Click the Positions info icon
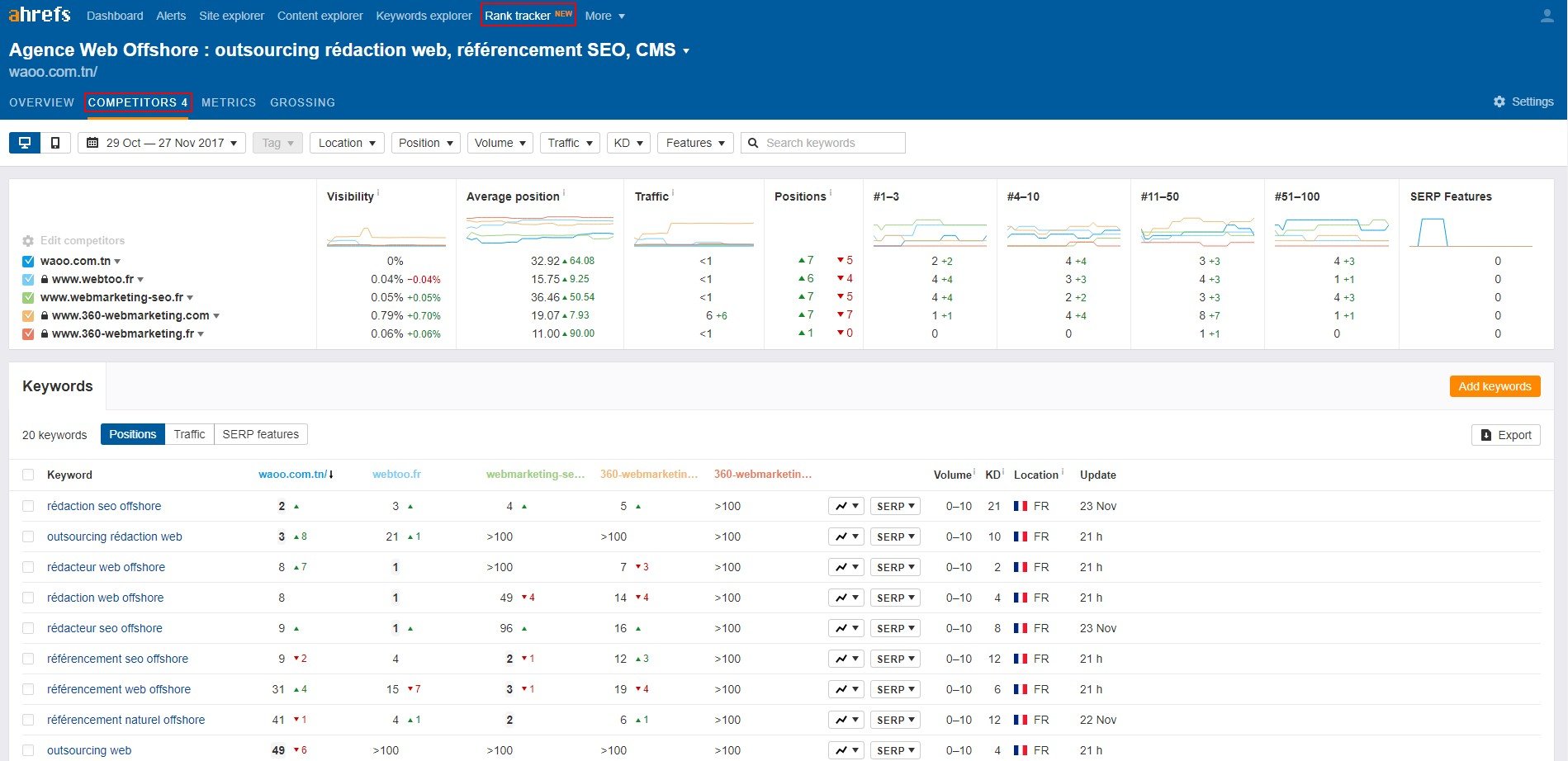1568x761 pixels. tap(831, 194)
